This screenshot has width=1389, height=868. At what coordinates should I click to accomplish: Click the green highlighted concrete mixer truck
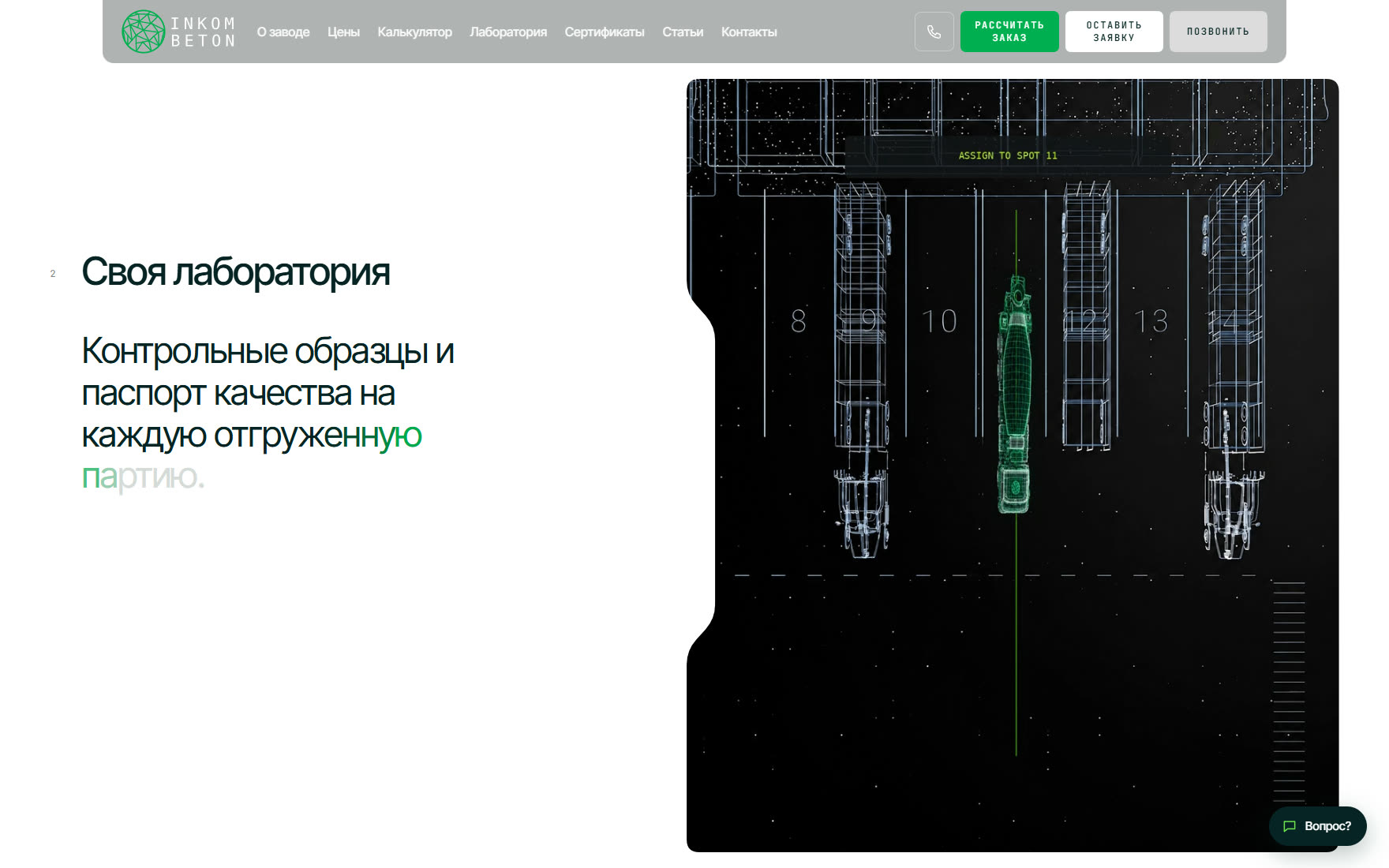tap(1015, 395)
